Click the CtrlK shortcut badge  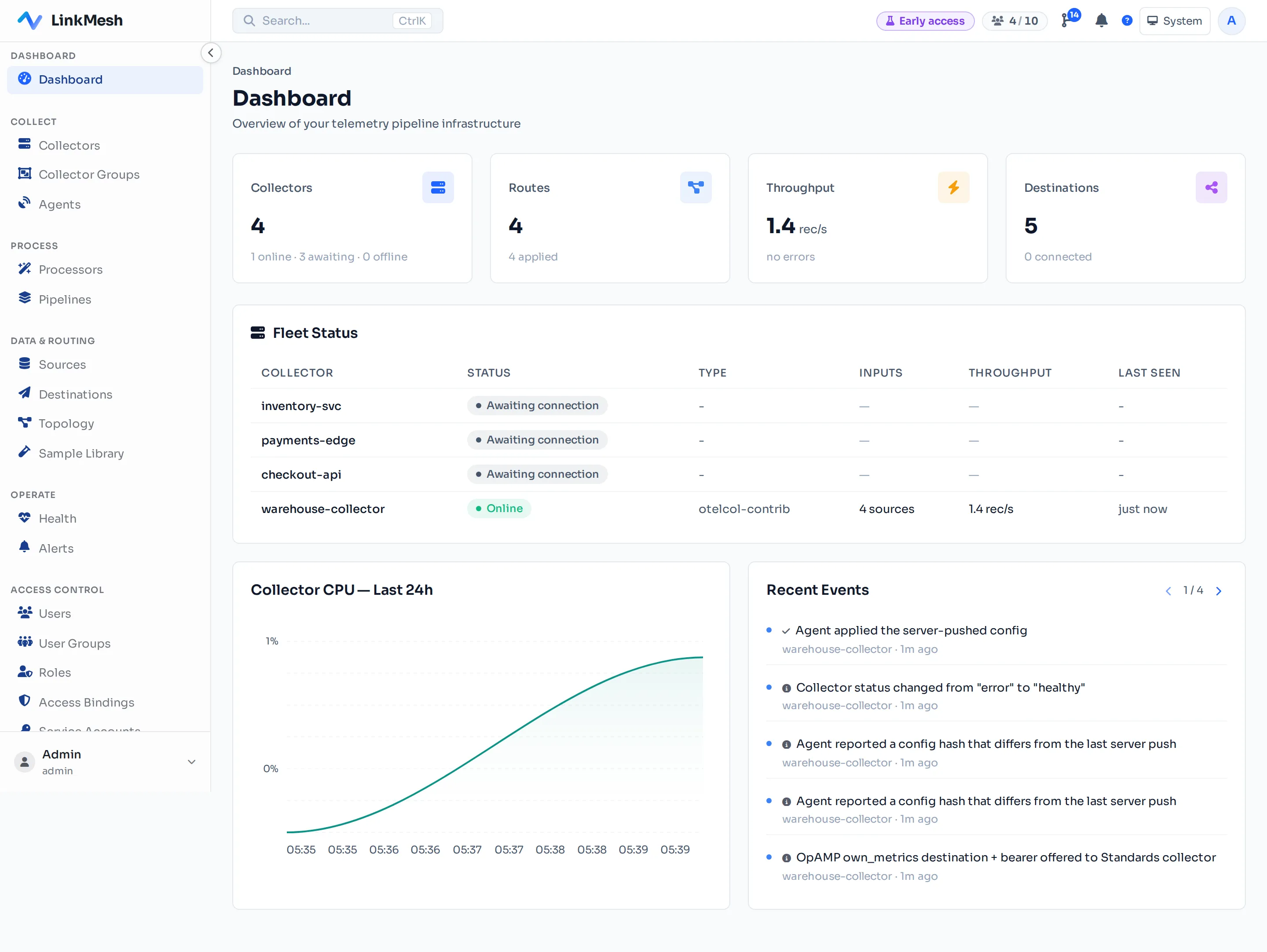412,21
